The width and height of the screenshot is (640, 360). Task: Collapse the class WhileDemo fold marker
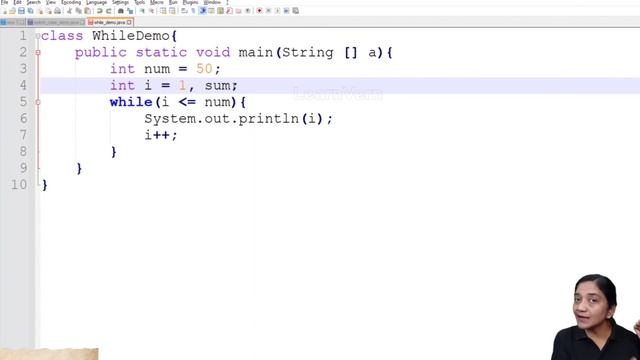click(x=38, y=36)
